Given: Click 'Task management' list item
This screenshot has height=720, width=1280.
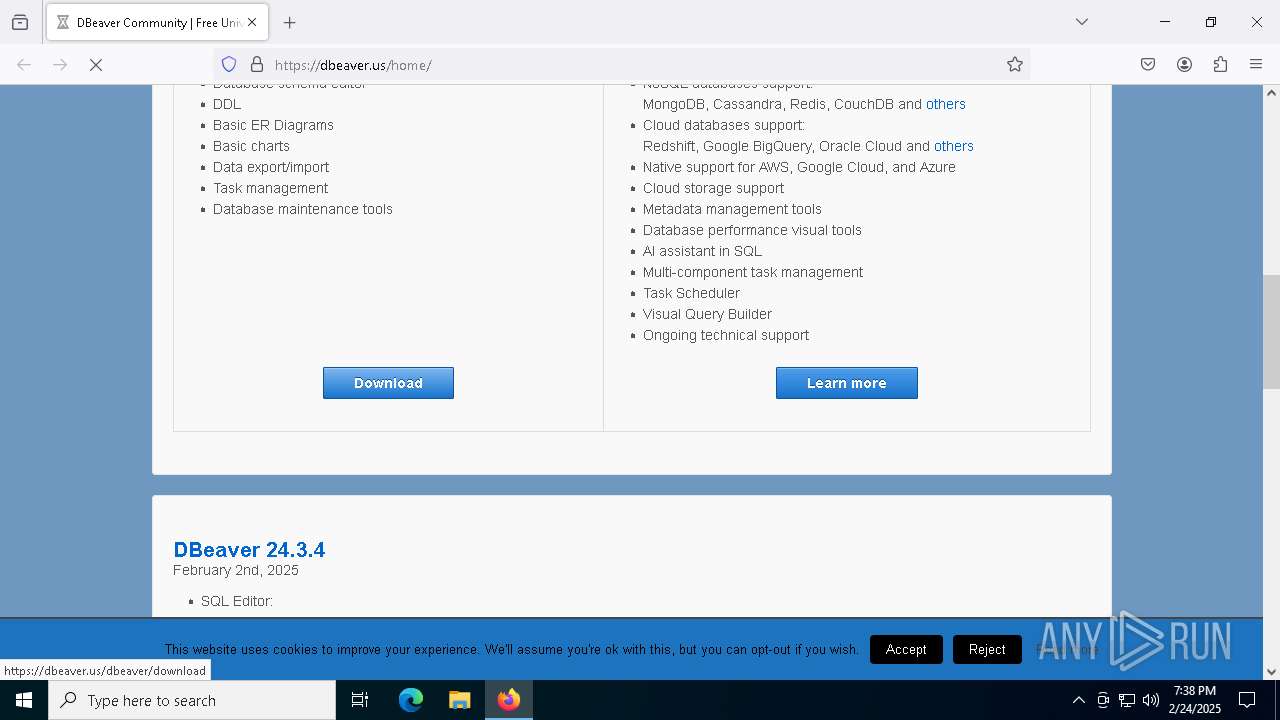Looking at the screenshot, I should tap(270, 188).
